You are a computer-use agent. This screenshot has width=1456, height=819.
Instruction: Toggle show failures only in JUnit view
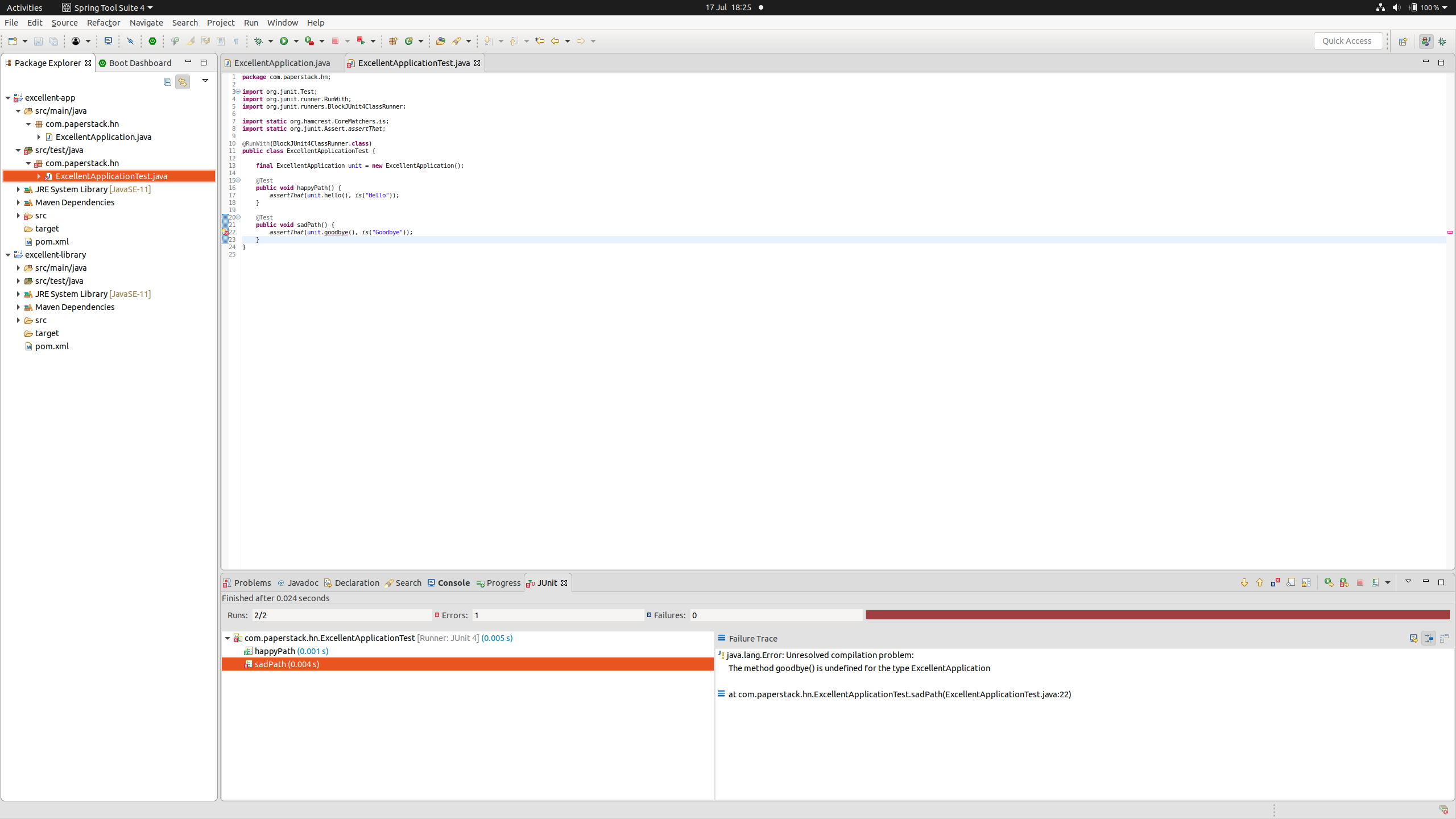(1275, 582)
